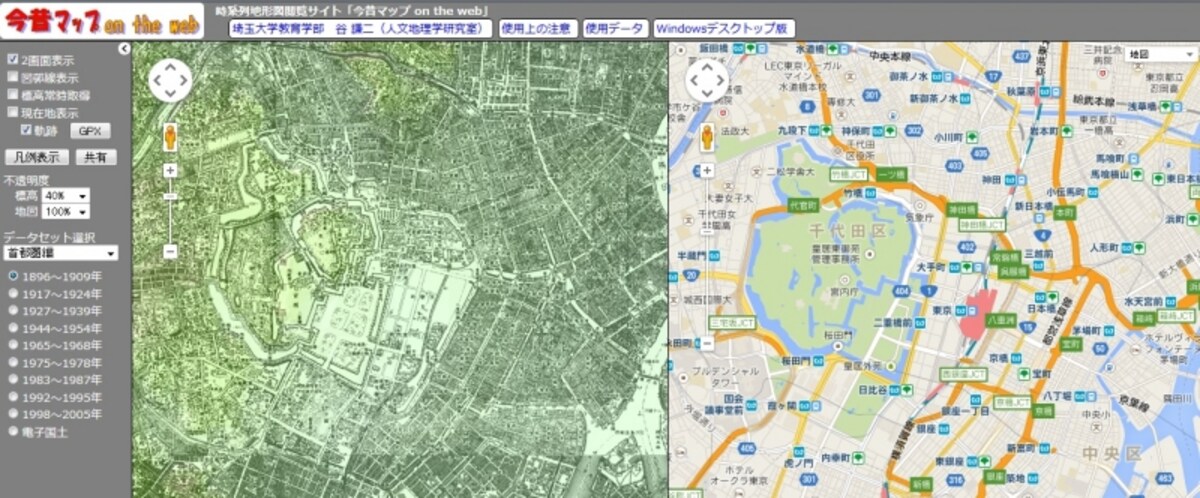Select the 1917~1924年 radio button

[x=13, y=294]
